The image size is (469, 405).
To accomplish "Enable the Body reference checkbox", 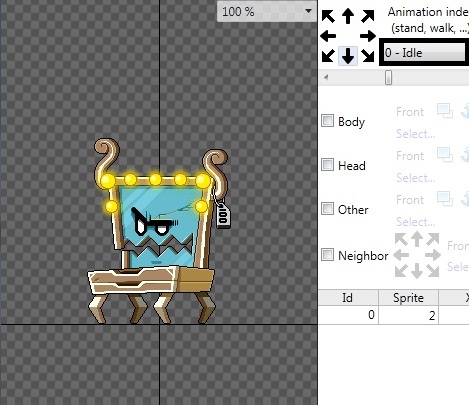I will (x=327, y=121).
